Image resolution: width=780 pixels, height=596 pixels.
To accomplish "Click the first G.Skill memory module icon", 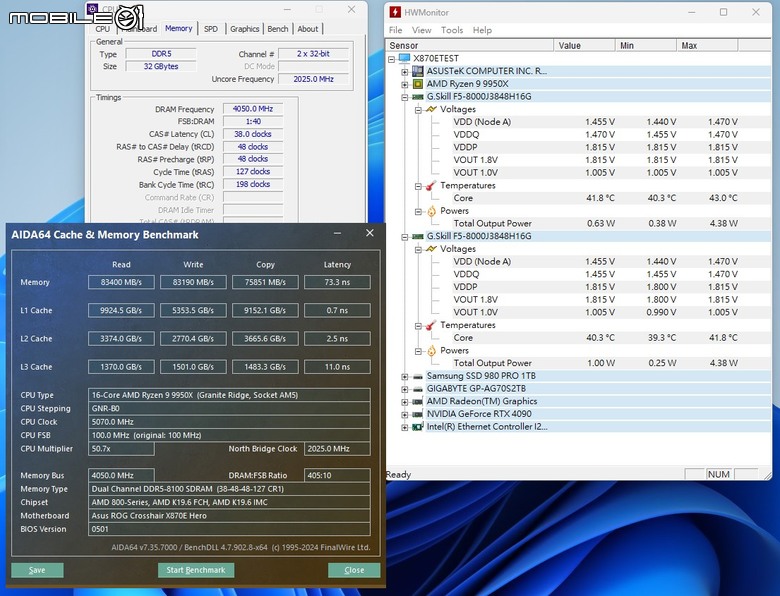I will [418, 97].
